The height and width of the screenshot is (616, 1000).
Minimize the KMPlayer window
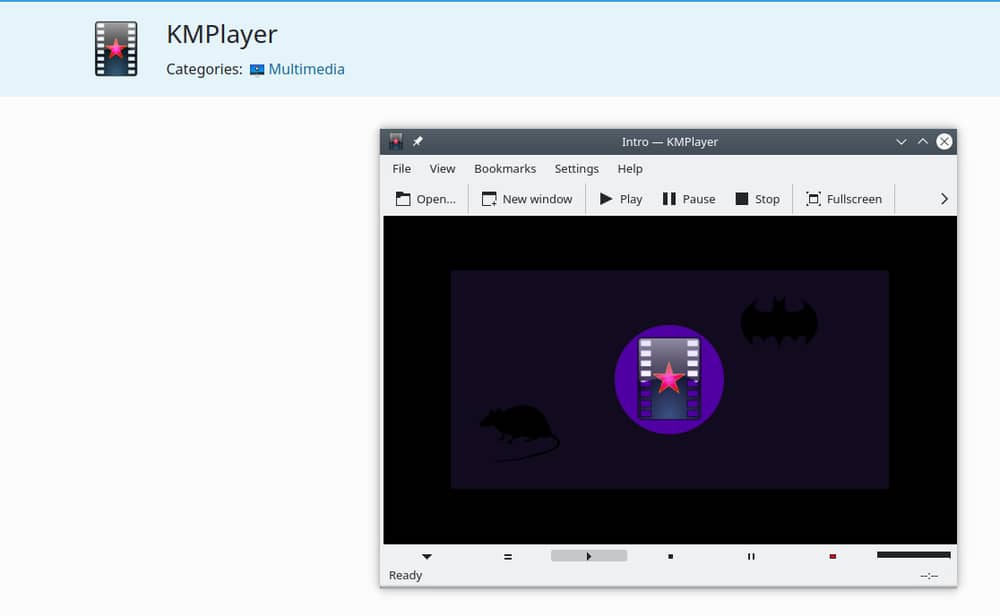click(901, 142)
